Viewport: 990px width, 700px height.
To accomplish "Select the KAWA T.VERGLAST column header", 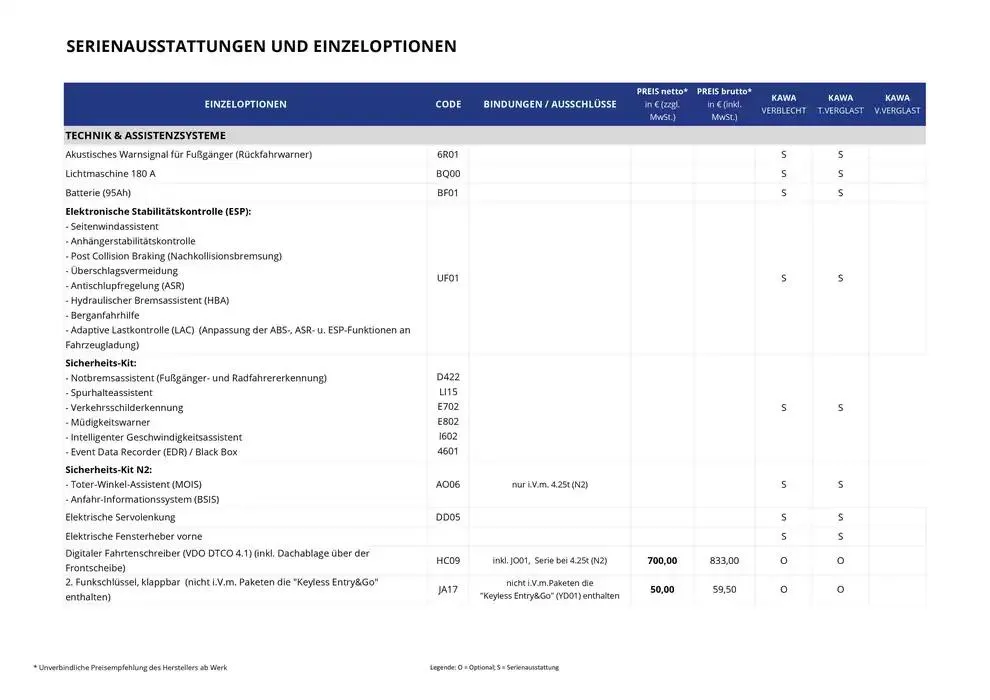I will pos(840,104).
